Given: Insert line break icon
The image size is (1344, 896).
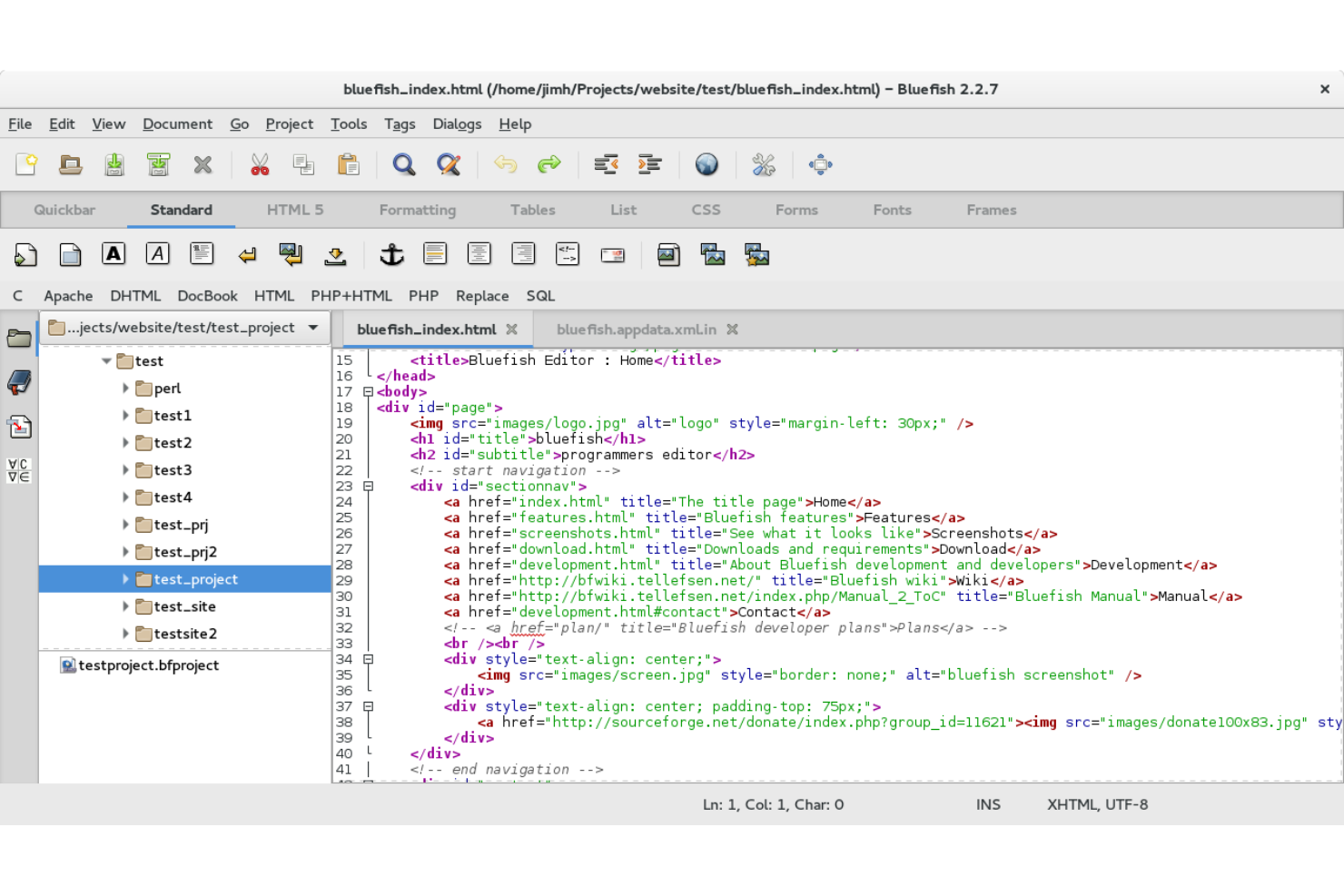Looking at the screenshot, I should 246,255.
